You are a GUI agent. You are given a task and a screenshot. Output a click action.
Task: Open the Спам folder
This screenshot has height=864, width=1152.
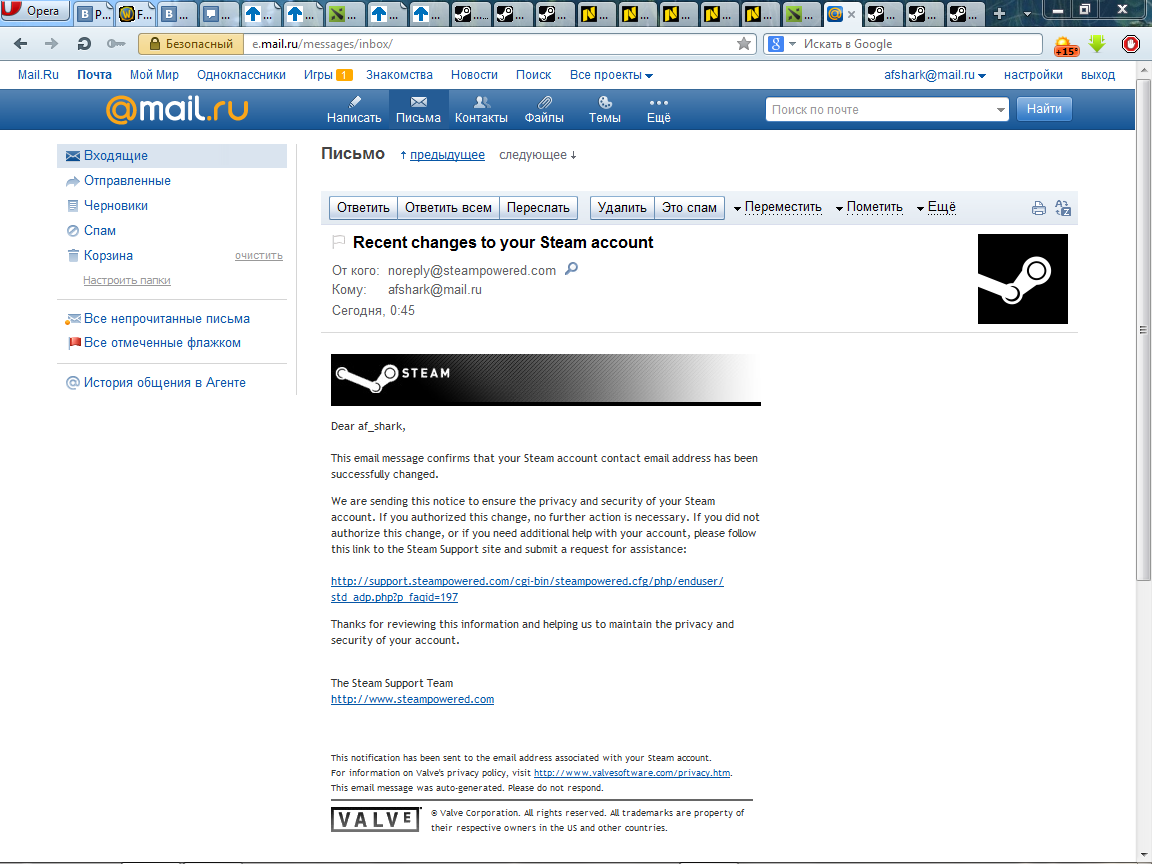point(99,231)
